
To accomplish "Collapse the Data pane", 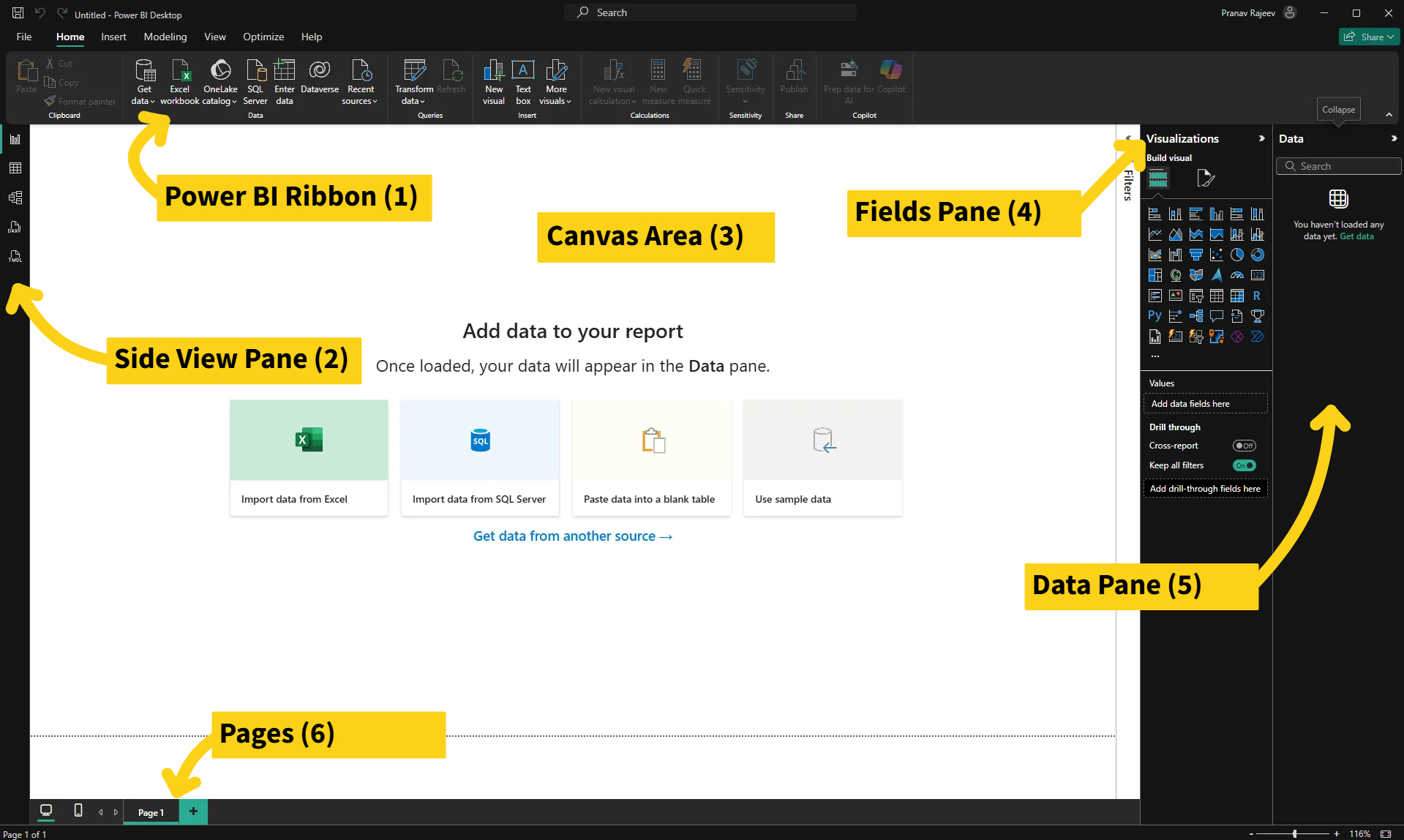I will (x=1394, y=138).
